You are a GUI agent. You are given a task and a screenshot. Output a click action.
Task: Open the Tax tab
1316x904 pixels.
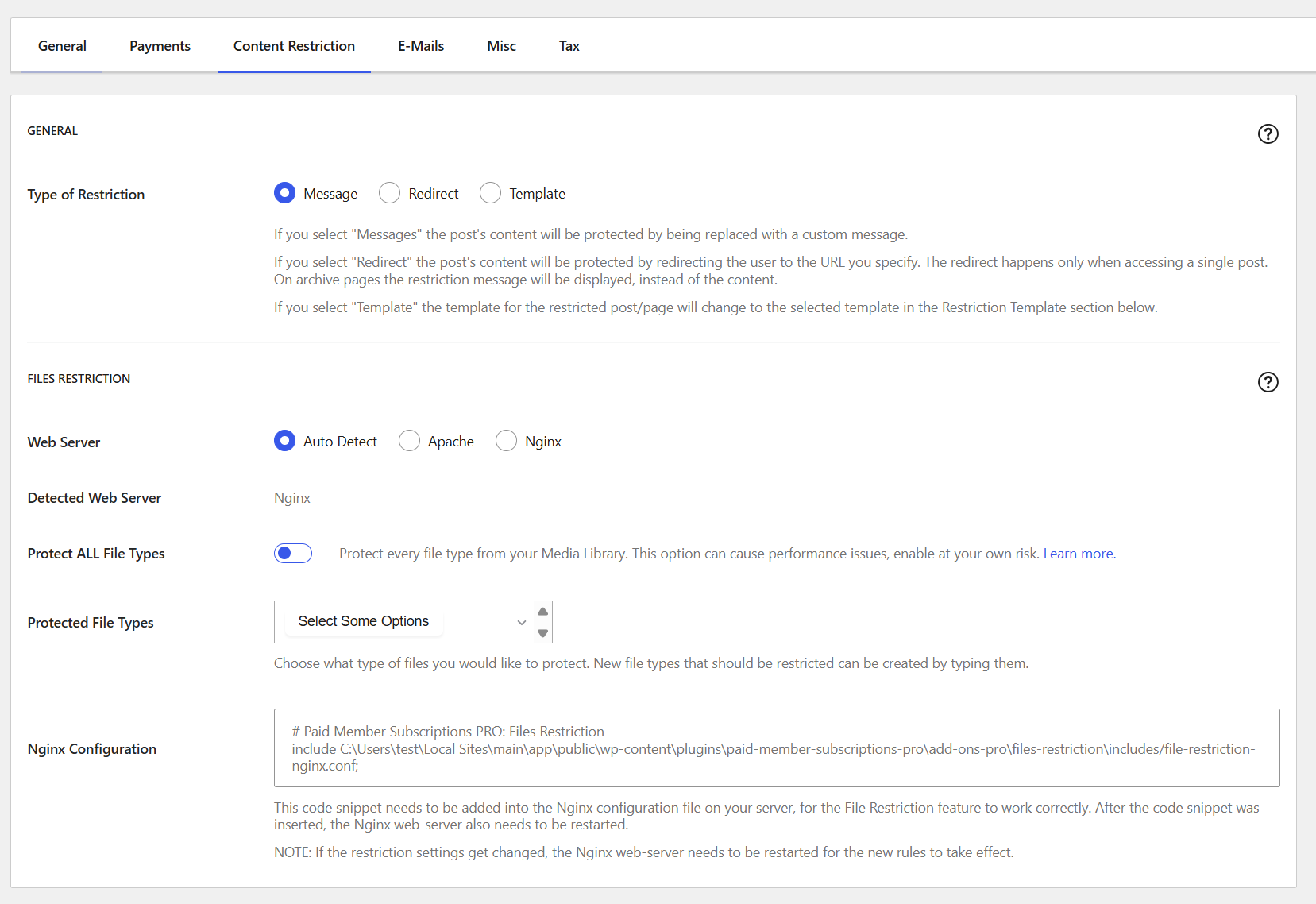point(569,46)
